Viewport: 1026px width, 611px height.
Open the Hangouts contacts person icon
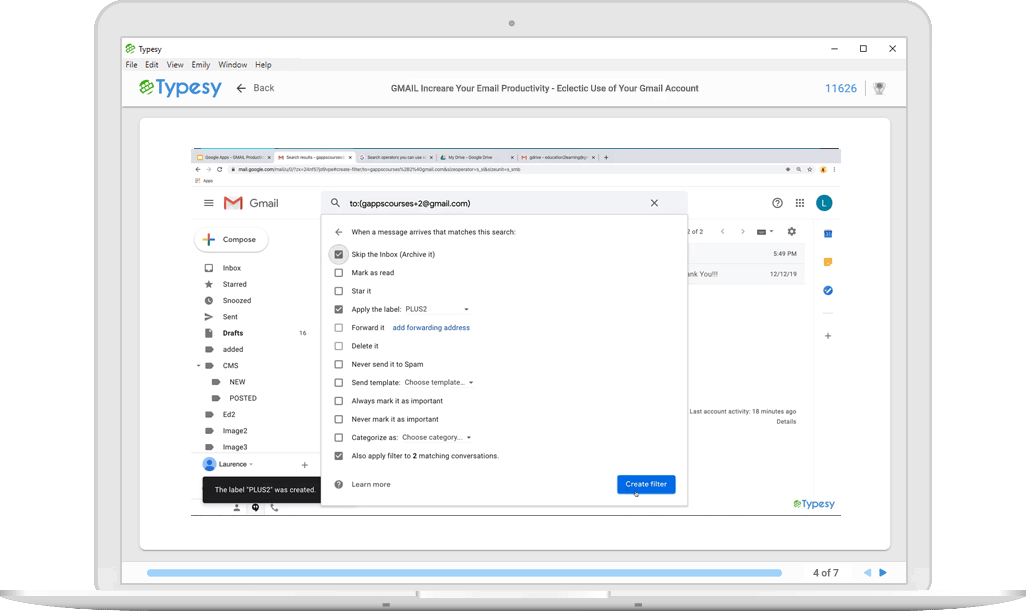(237, 508)
